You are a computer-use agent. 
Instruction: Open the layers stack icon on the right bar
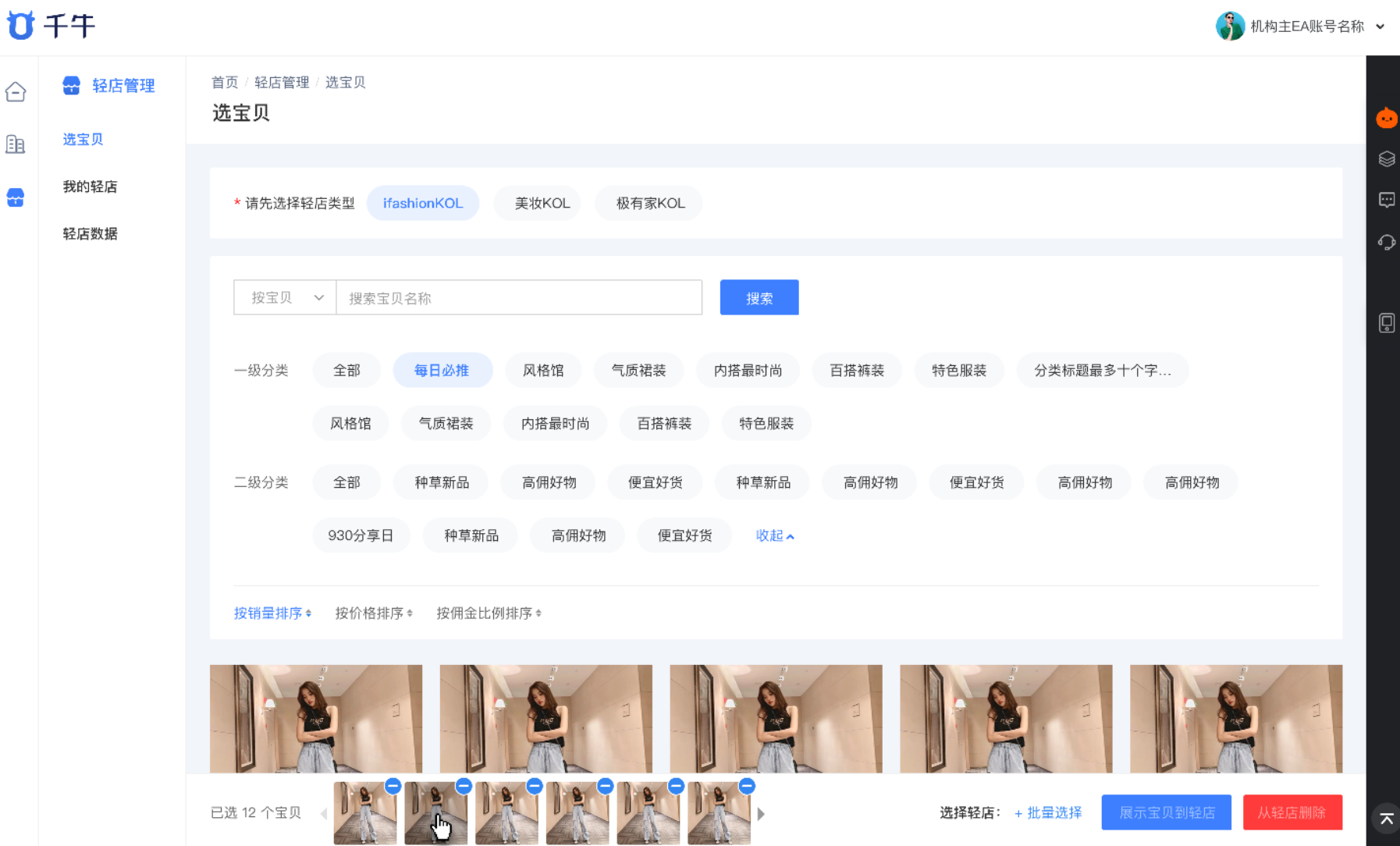click(1387, 159)
